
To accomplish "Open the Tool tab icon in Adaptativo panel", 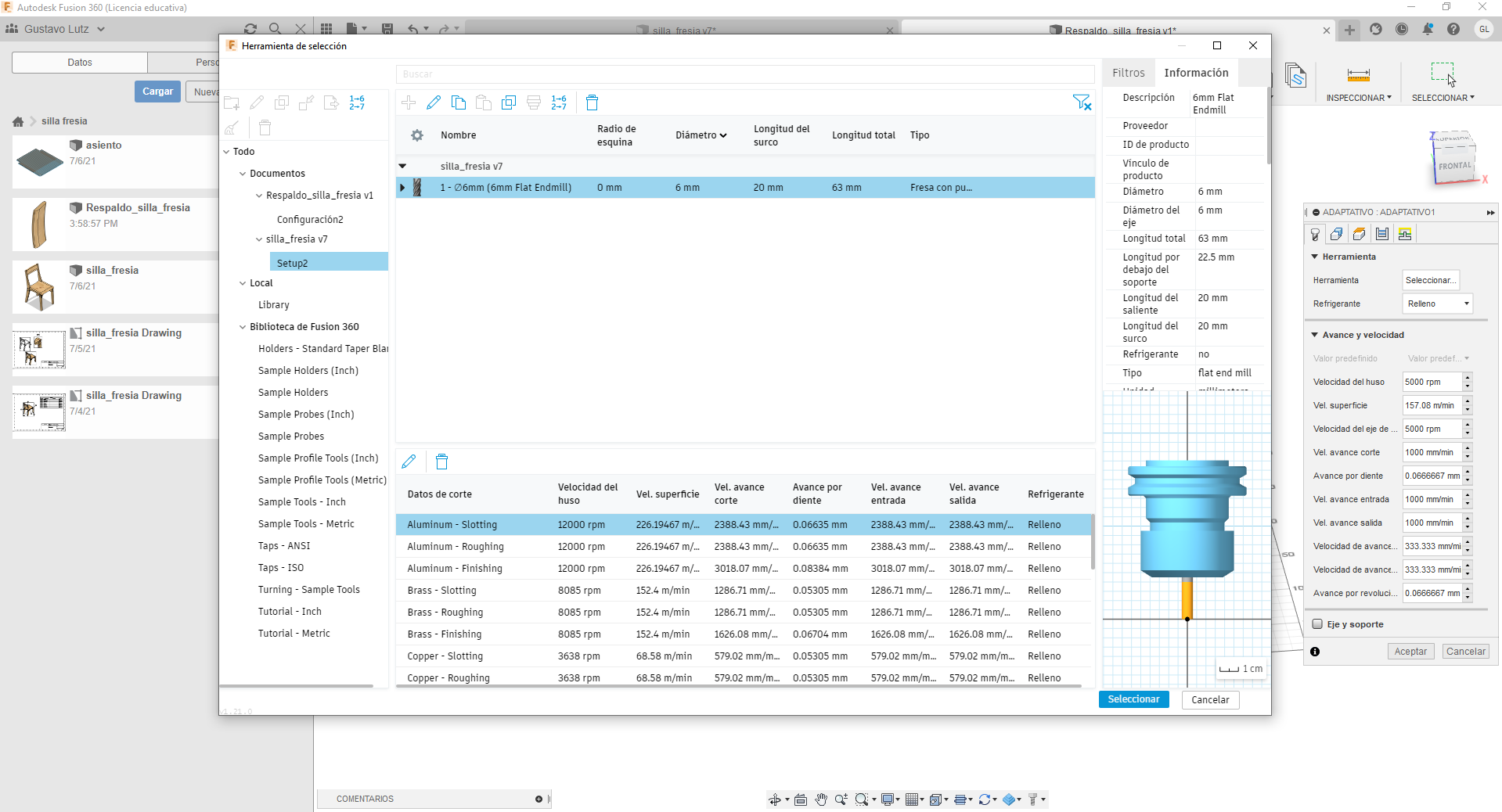I will 1315,234.
